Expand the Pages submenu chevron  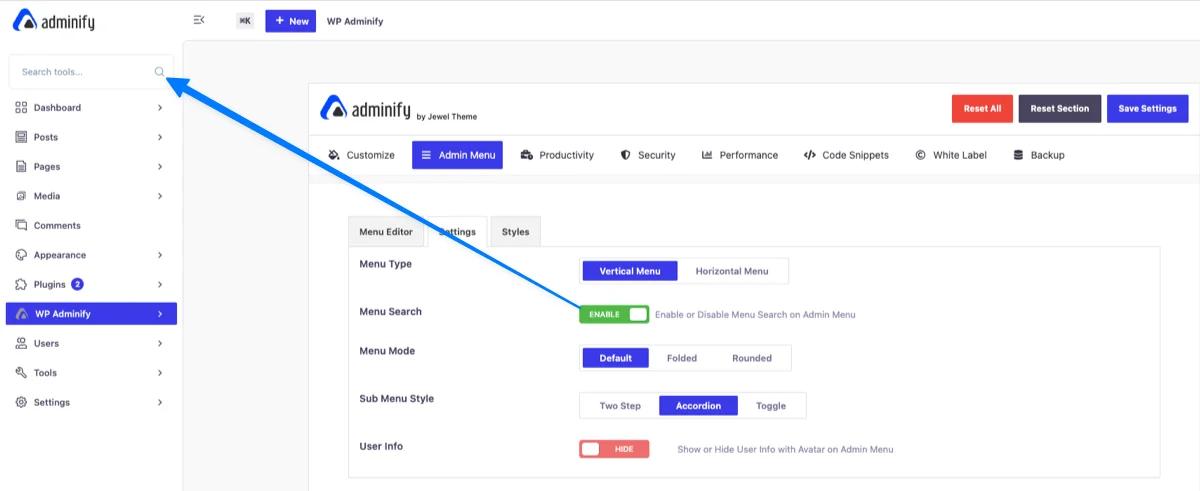coord(160,166)
